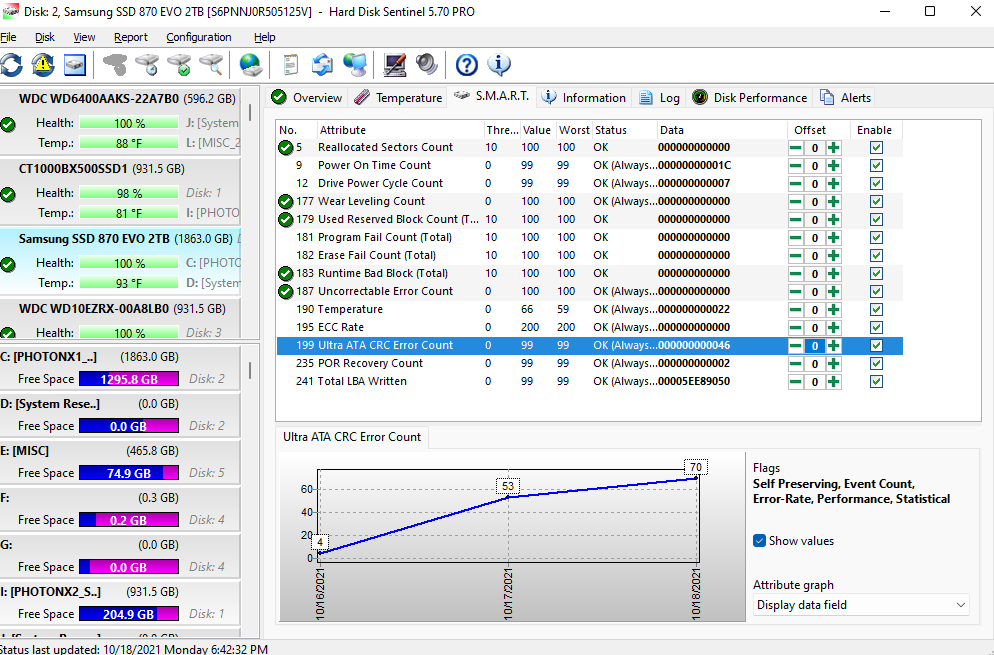994x655 pixels.
Task: Click the blue info bubble toolbar icon
Action: (499, 65)
